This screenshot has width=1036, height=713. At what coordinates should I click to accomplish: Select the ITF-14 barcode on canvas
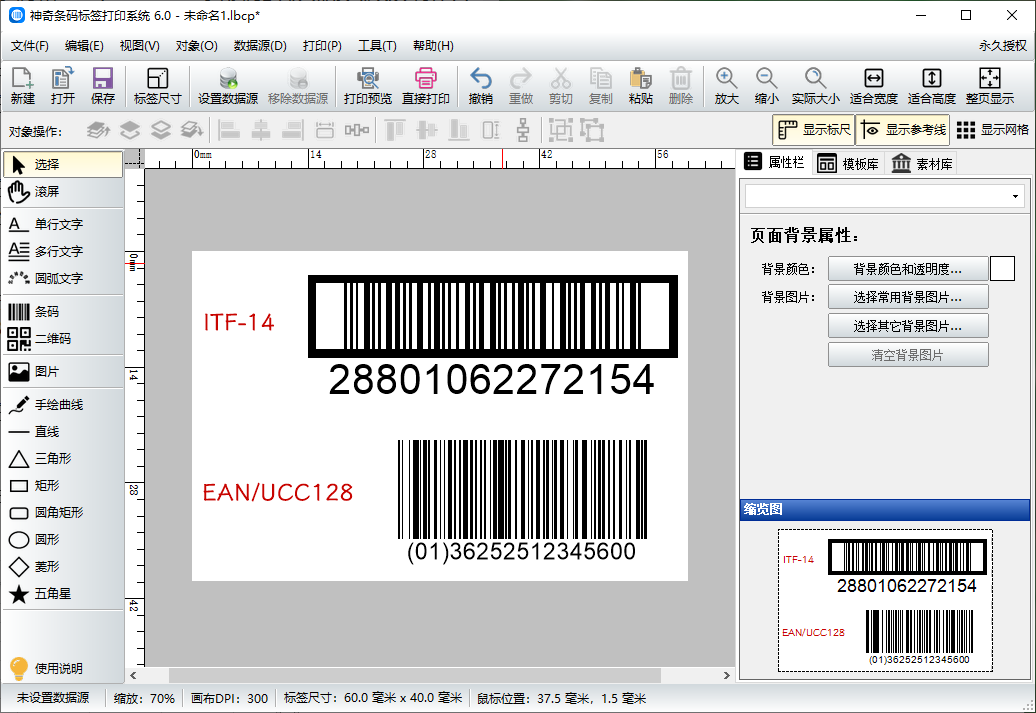click(x=493, y=336)
